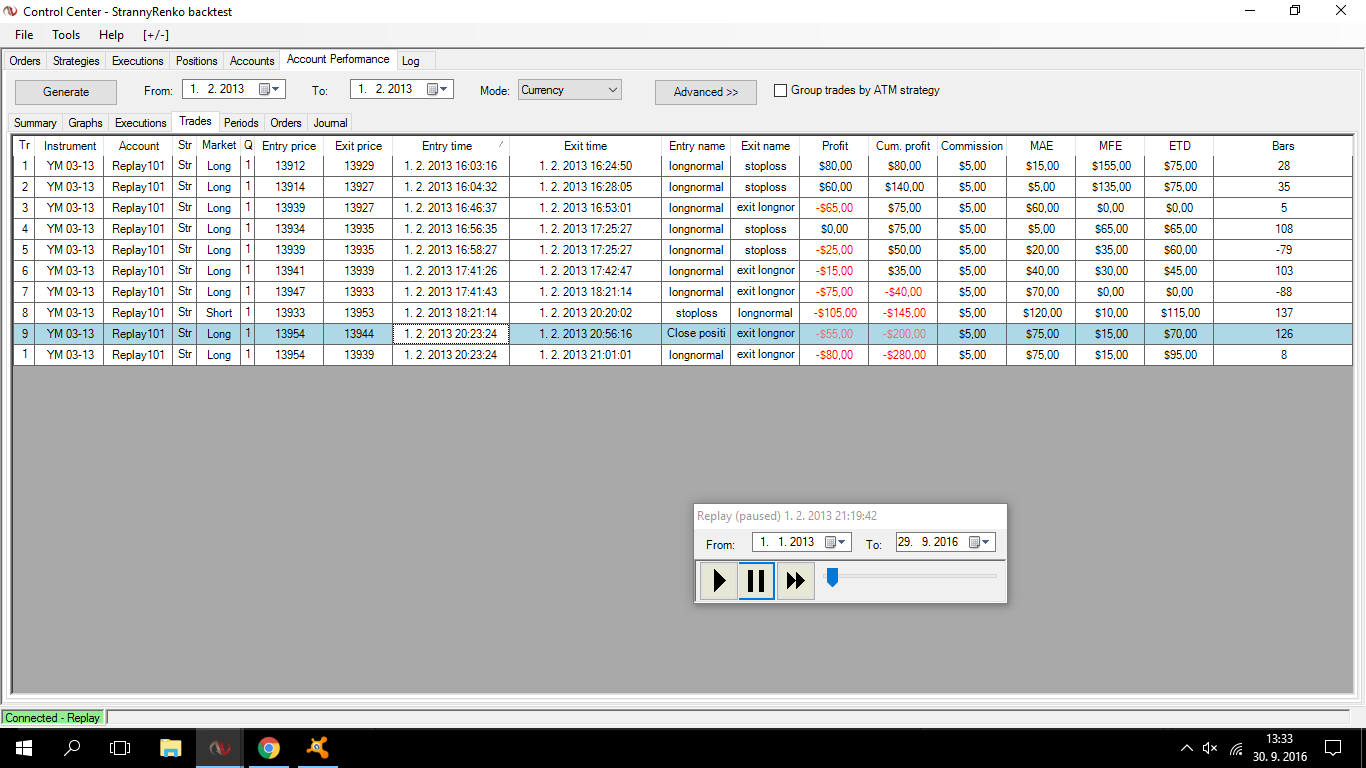Screen dimensions: 1366x768
Task: Open the Journal sub-tab
Action: coord(330,123)
